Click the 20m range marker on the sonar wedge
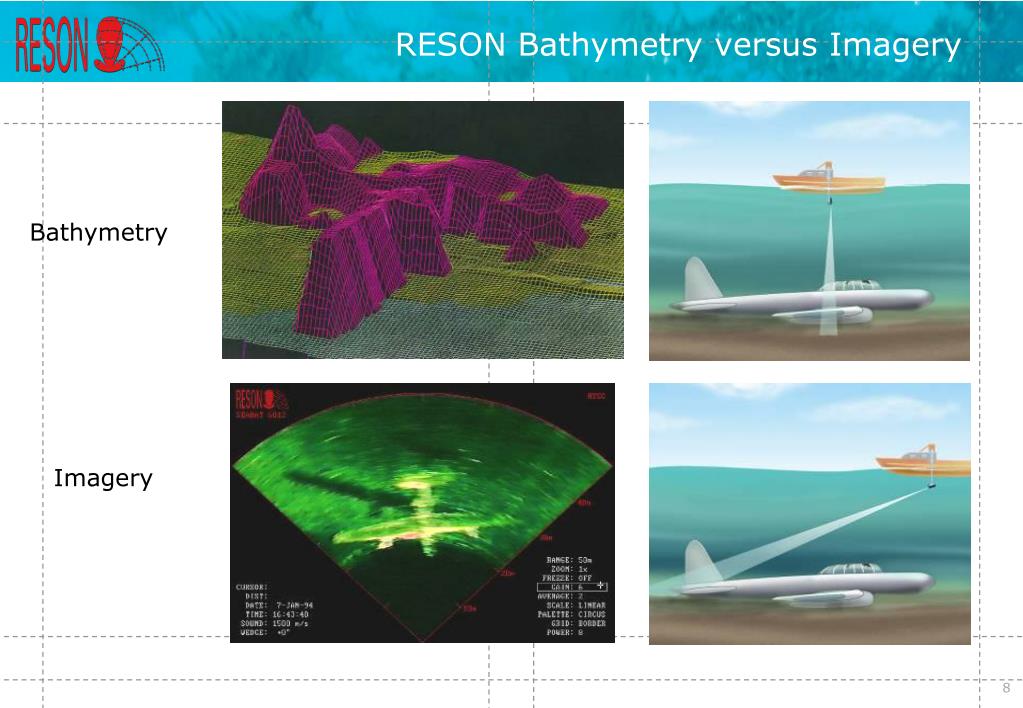This screenshot has width=1023, height=708. pyautogui.click(x=507, y=573)
